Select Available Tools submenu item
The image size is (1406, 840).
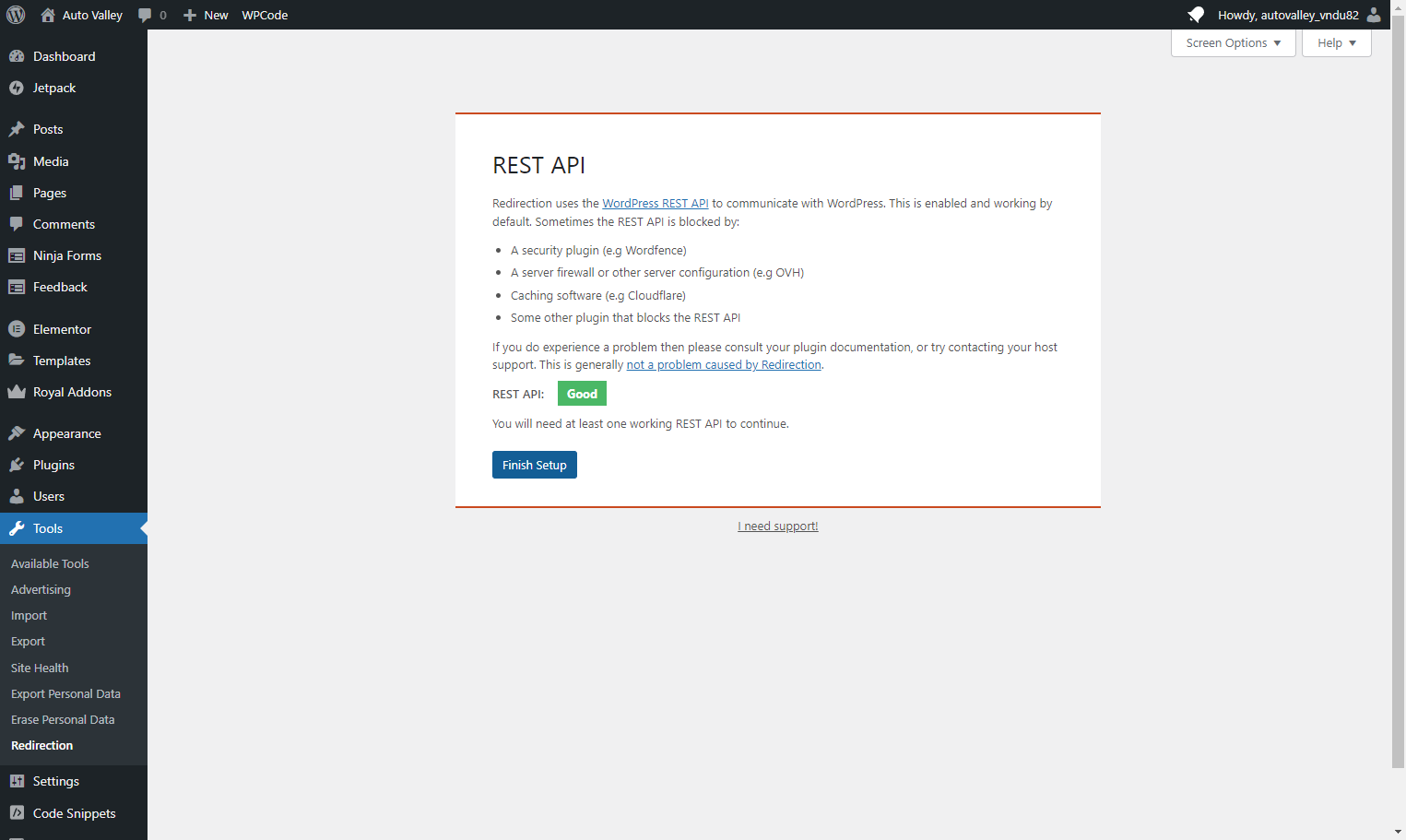point(50,563)
